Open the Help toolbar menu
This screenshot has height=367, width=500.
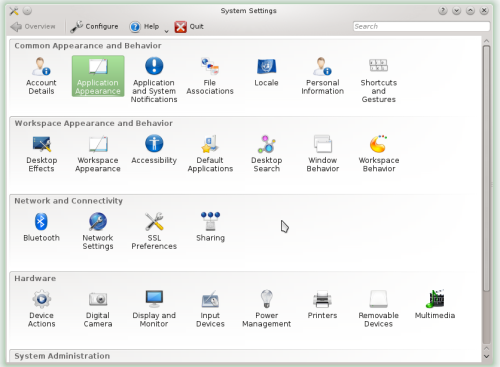[144, 26]
